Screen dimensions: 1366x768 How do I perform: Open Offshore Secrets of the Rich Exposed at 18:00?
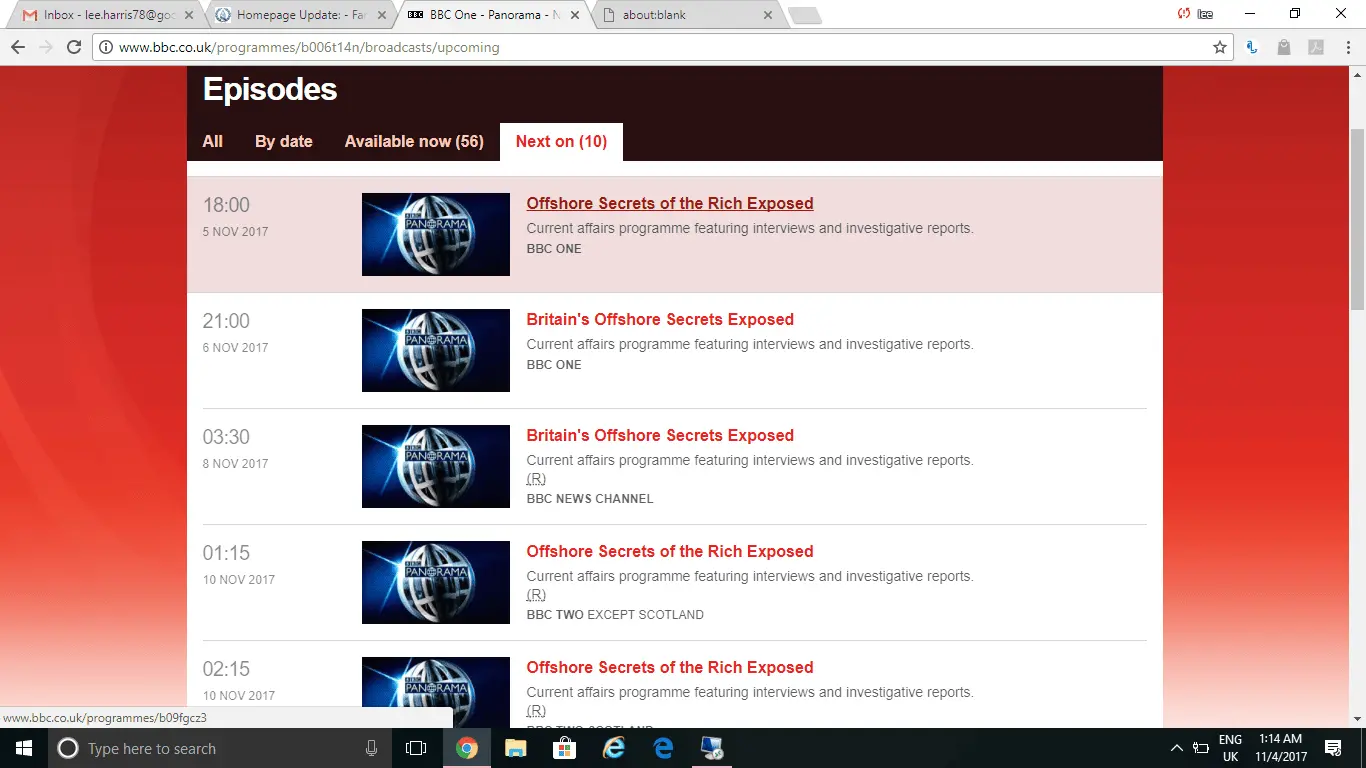669,203
